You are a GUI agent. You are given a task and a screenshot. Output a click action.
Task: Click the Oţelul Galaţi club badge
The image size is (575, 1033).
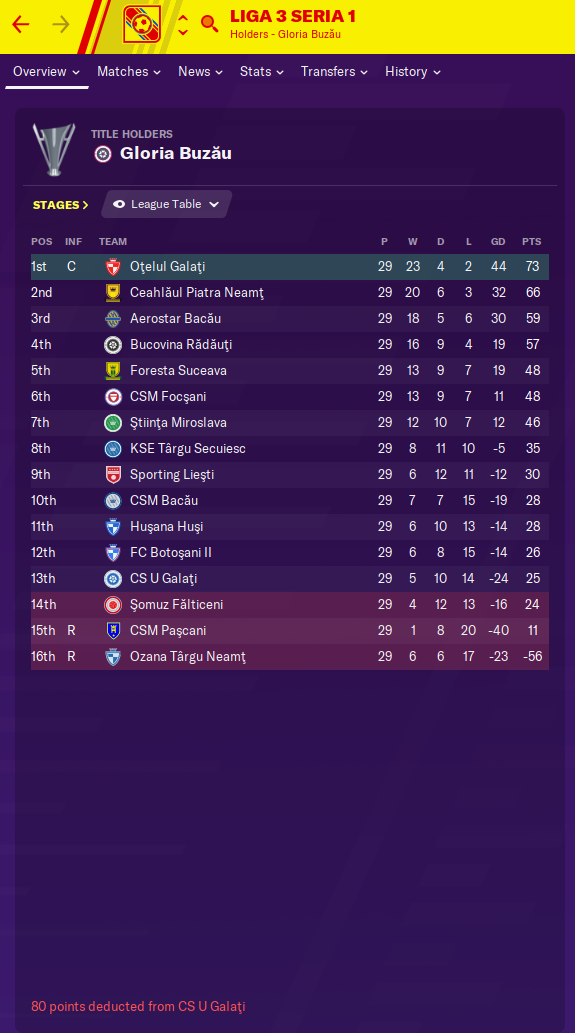tap(113, 267)
